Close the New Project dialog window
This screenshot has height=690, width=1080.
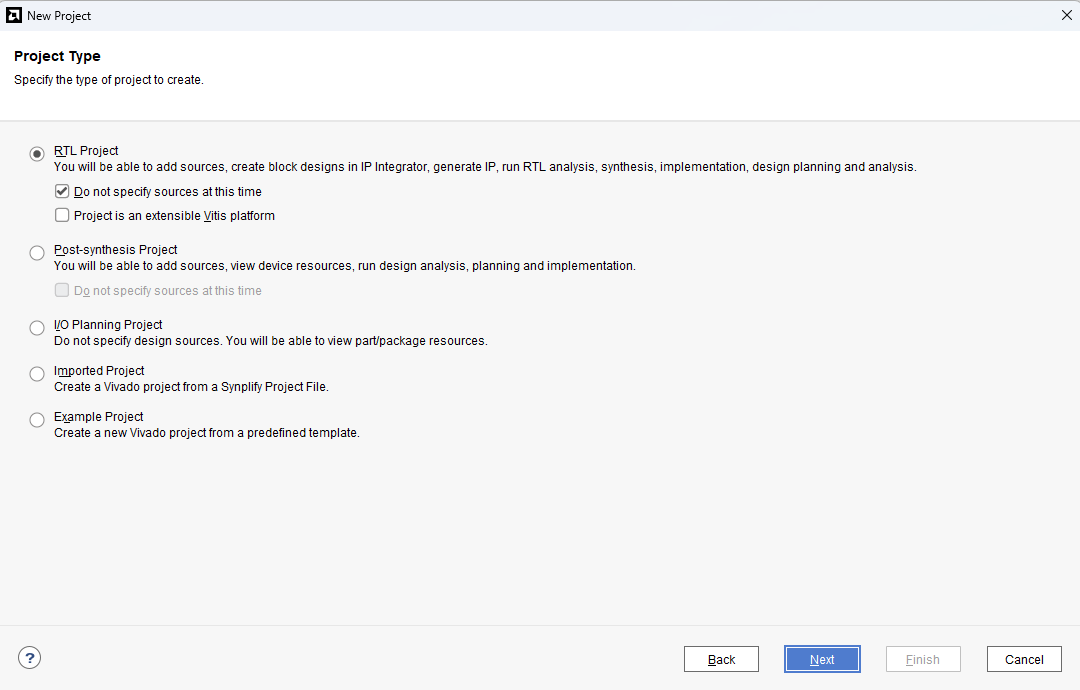[x=1066, y=15]
